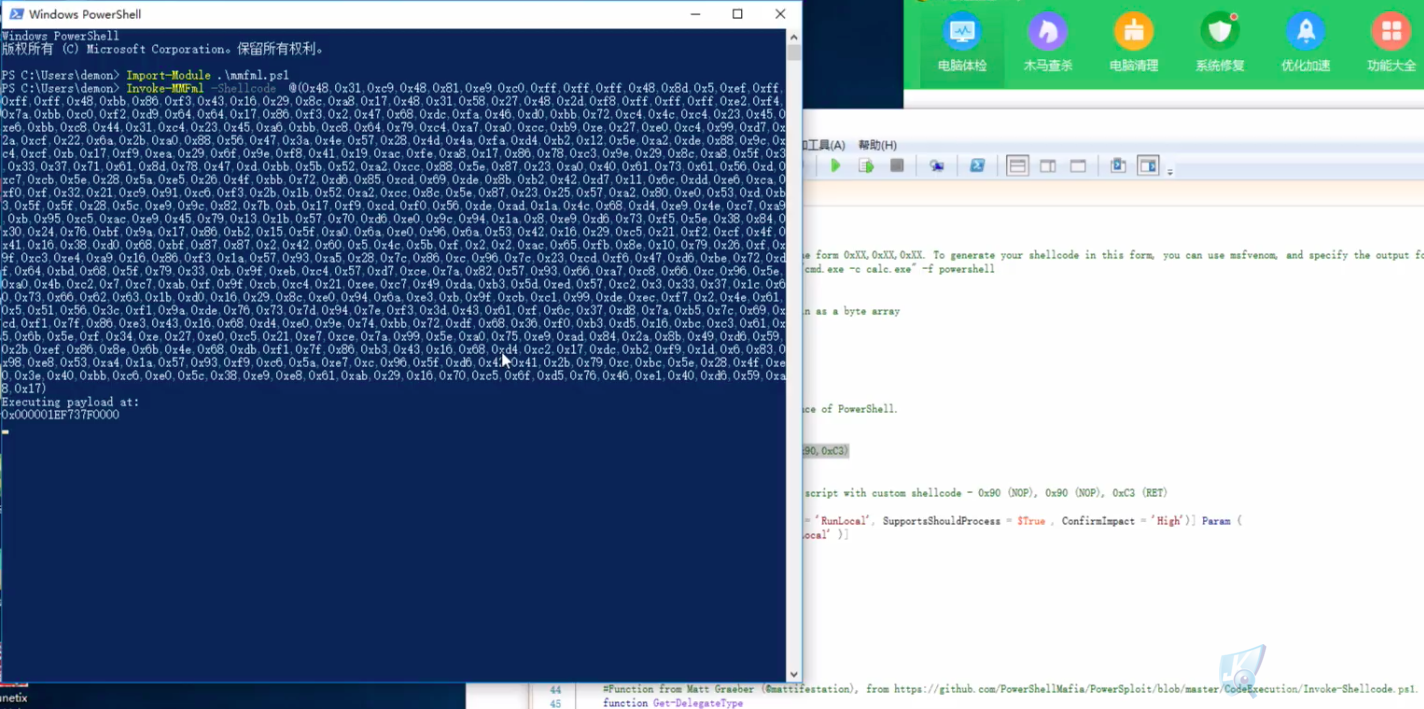
Task: Click '$True' variable in ISE script
Action: [1032, 521]
